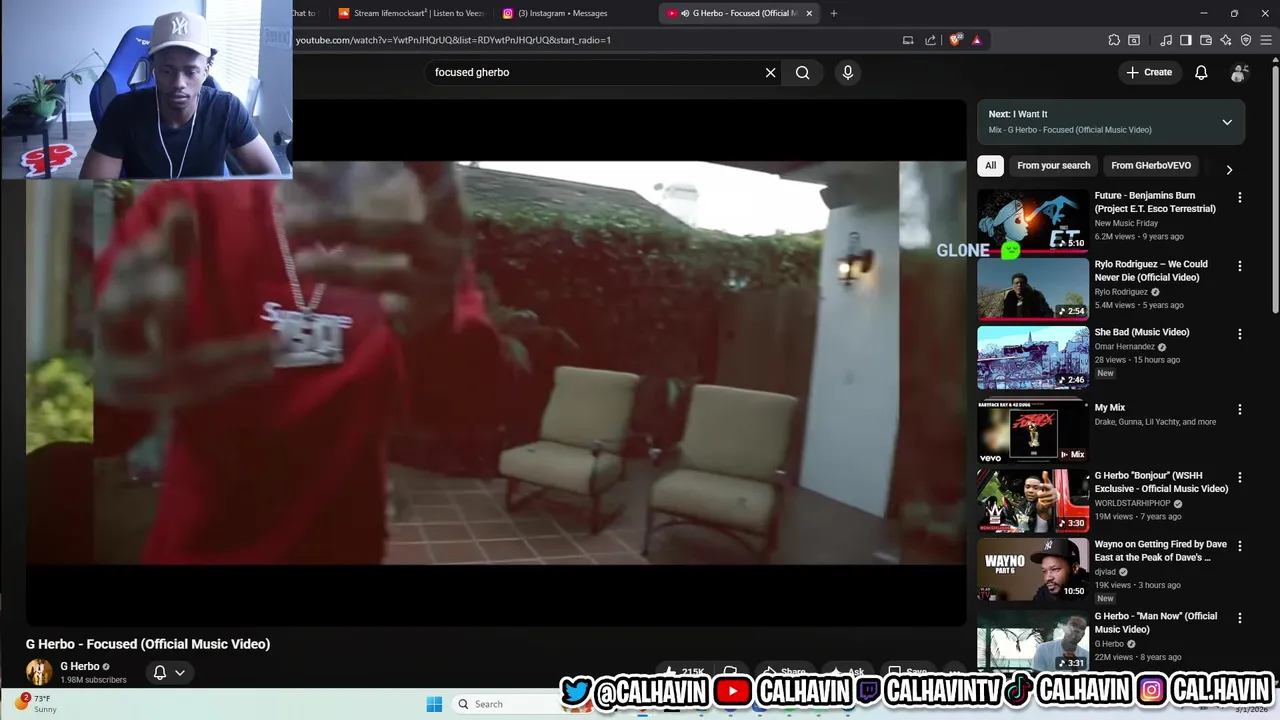
Task: Click the Wayno Part 6 thumbnail
Action: (1033, 570)
